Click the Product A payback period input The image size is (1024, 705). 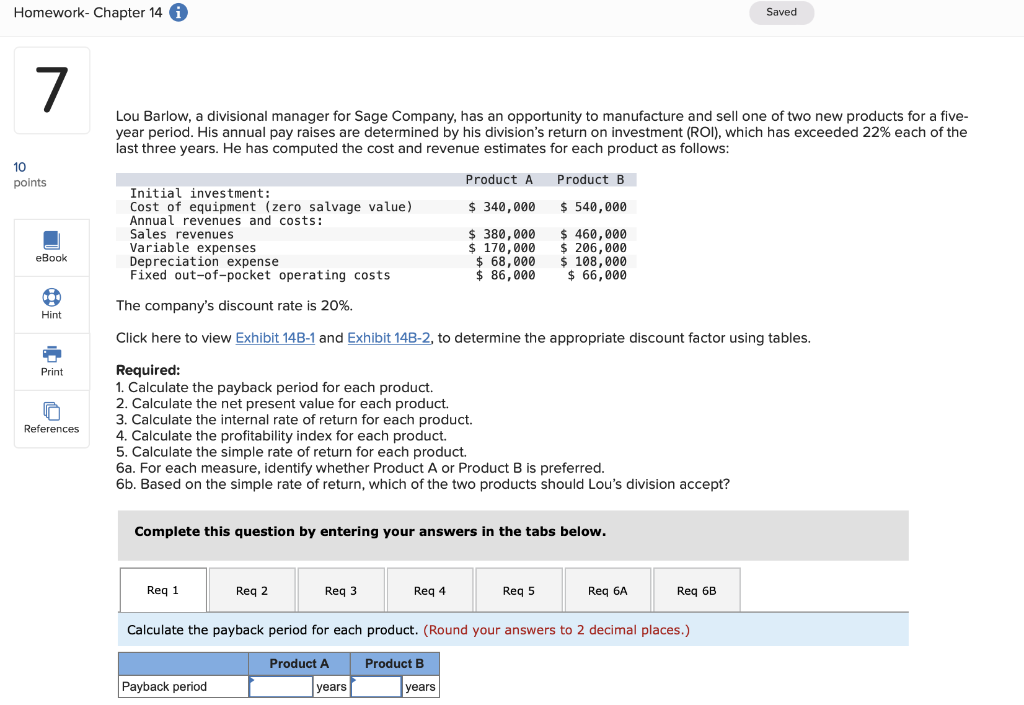281,687
